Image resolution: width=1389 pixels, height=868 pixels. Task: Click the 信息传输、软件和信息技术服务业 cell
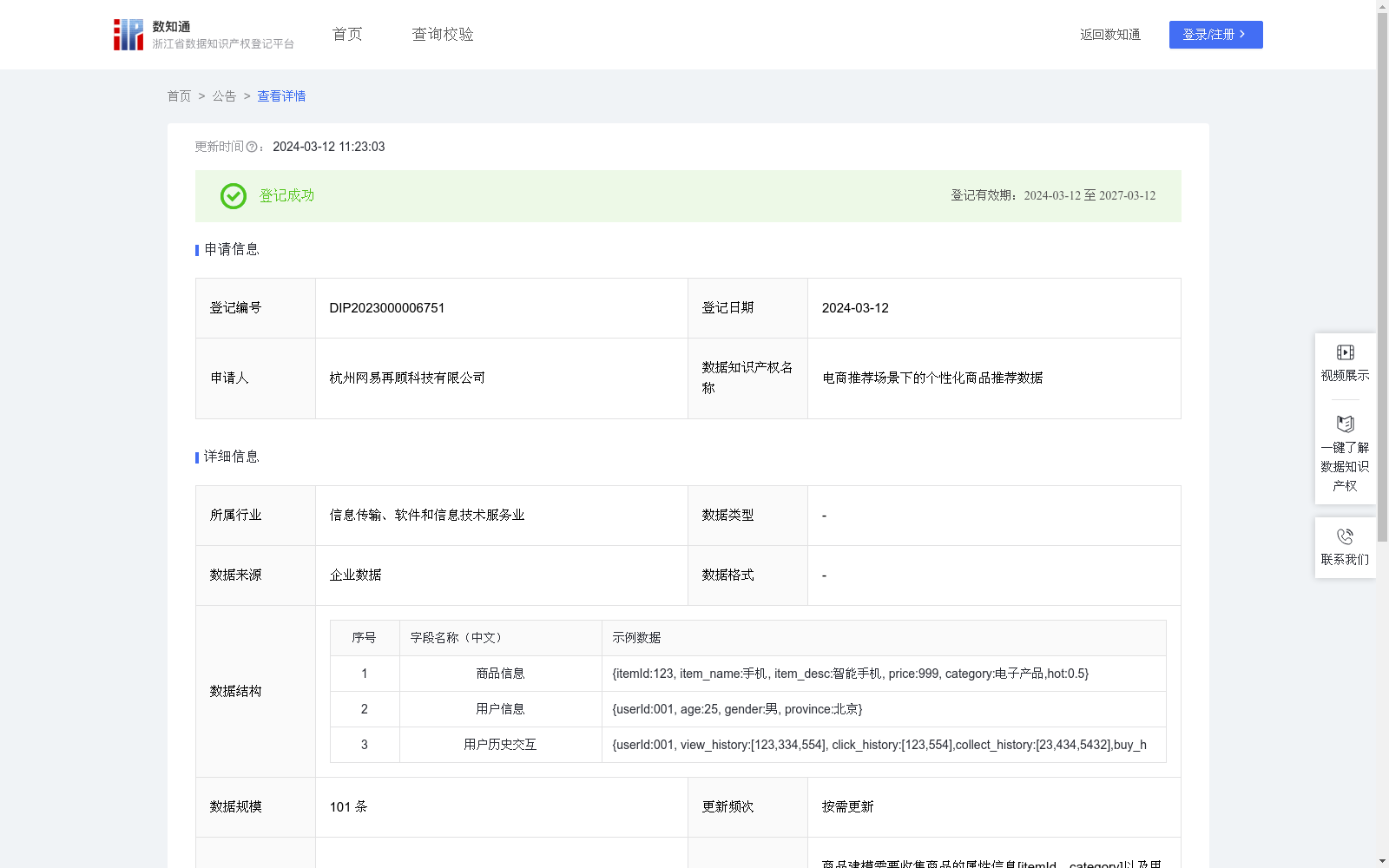point(502,516)
